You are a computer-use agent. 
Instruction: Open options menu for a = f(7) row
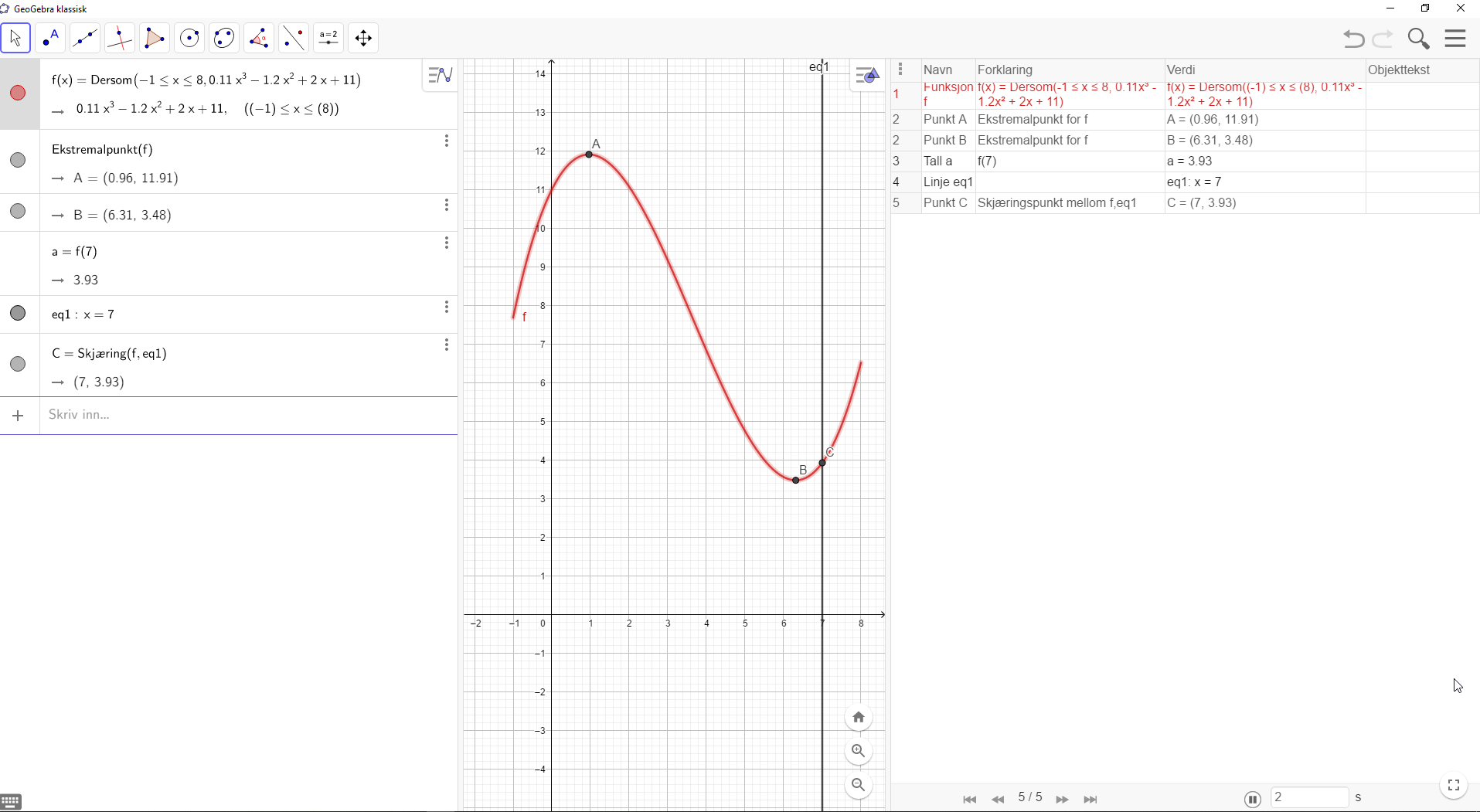(447, 243)
